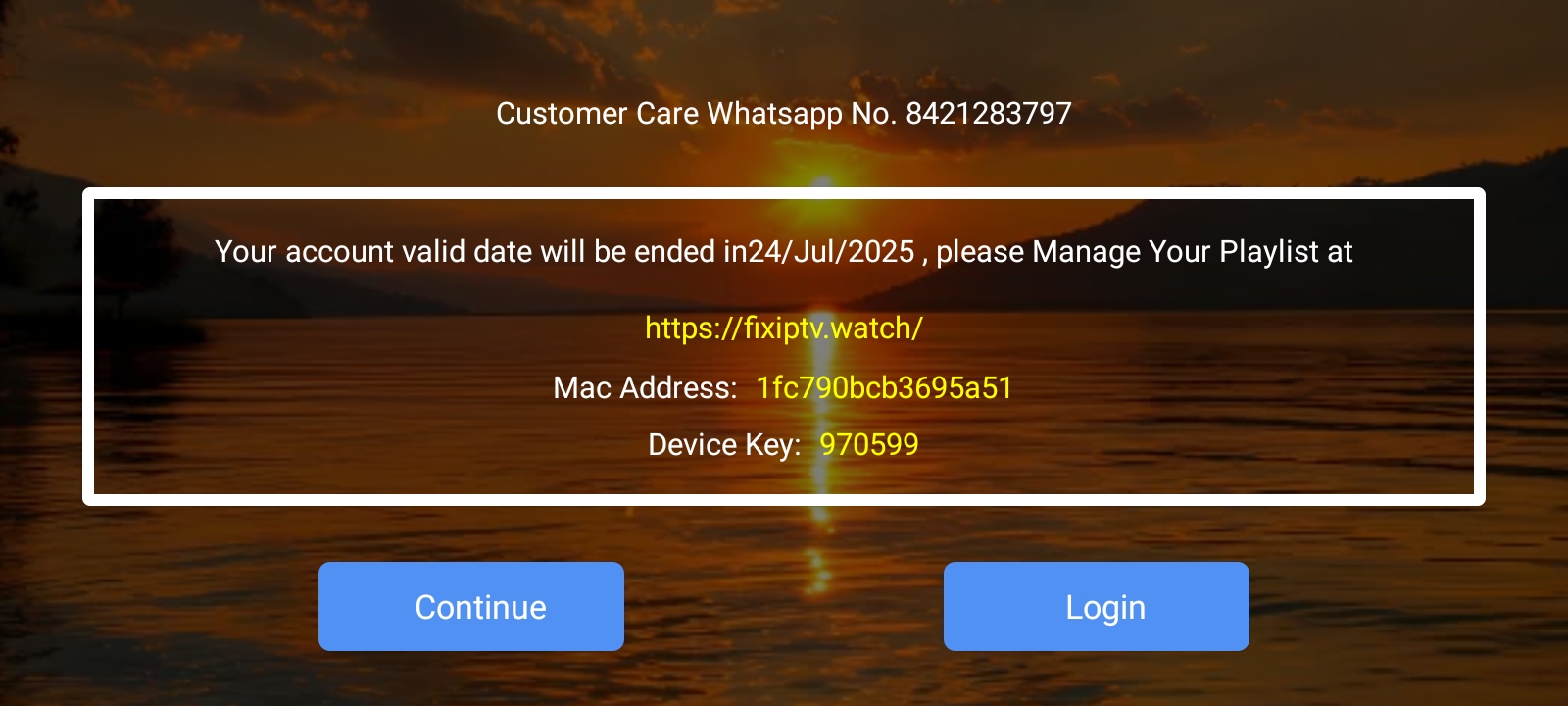Tap the Mac Address label
The width and height of the screenshot is (1568, 706).
[x=645, y=387]
